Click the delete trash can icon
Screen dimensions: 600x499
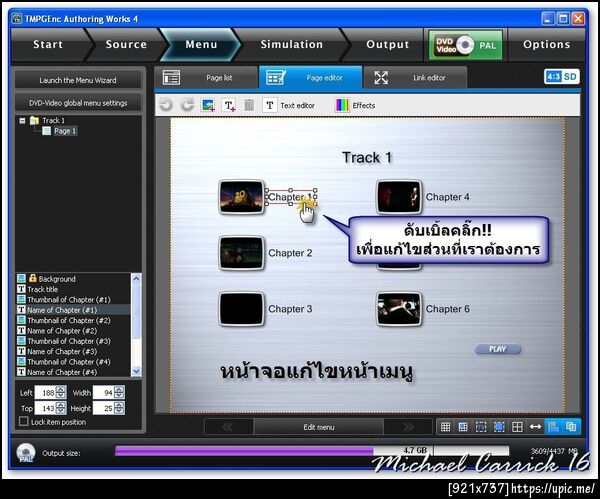point(249,105)
